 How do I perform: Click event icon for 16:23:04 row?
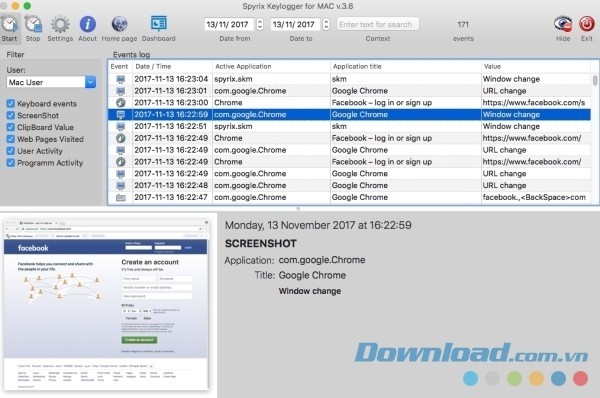pyautogui.click(x=121, y=79)
